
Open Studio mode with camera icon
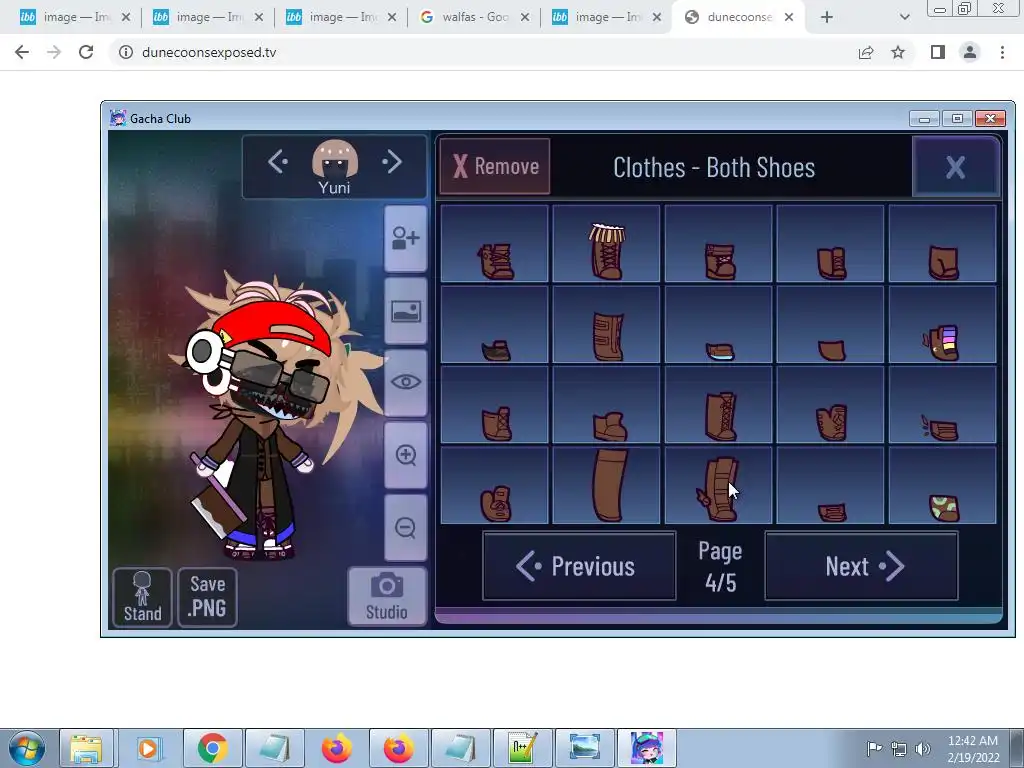387,596
